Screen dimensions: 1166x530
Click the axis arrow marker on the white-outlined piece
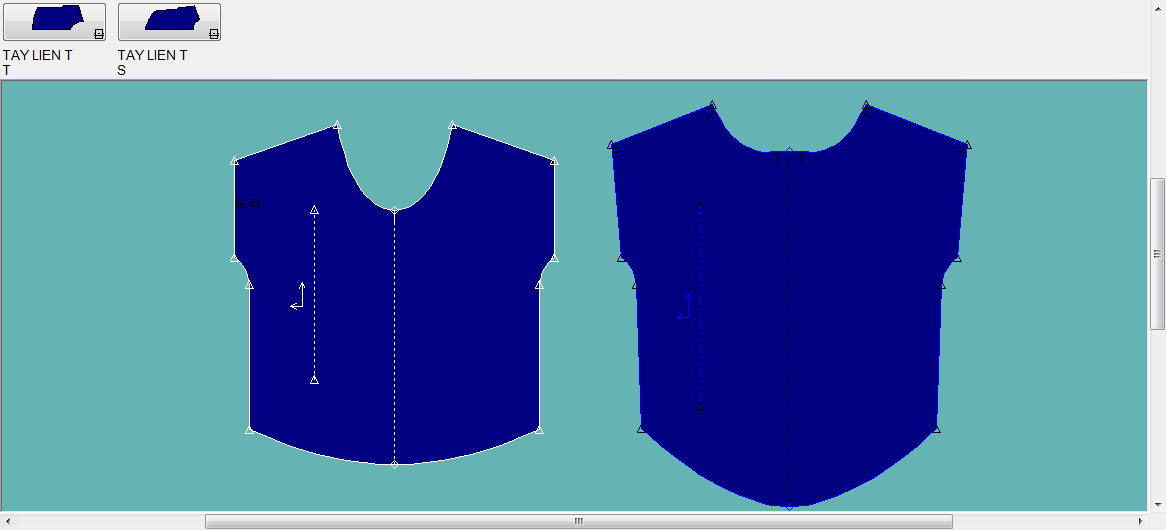point(299,297)
